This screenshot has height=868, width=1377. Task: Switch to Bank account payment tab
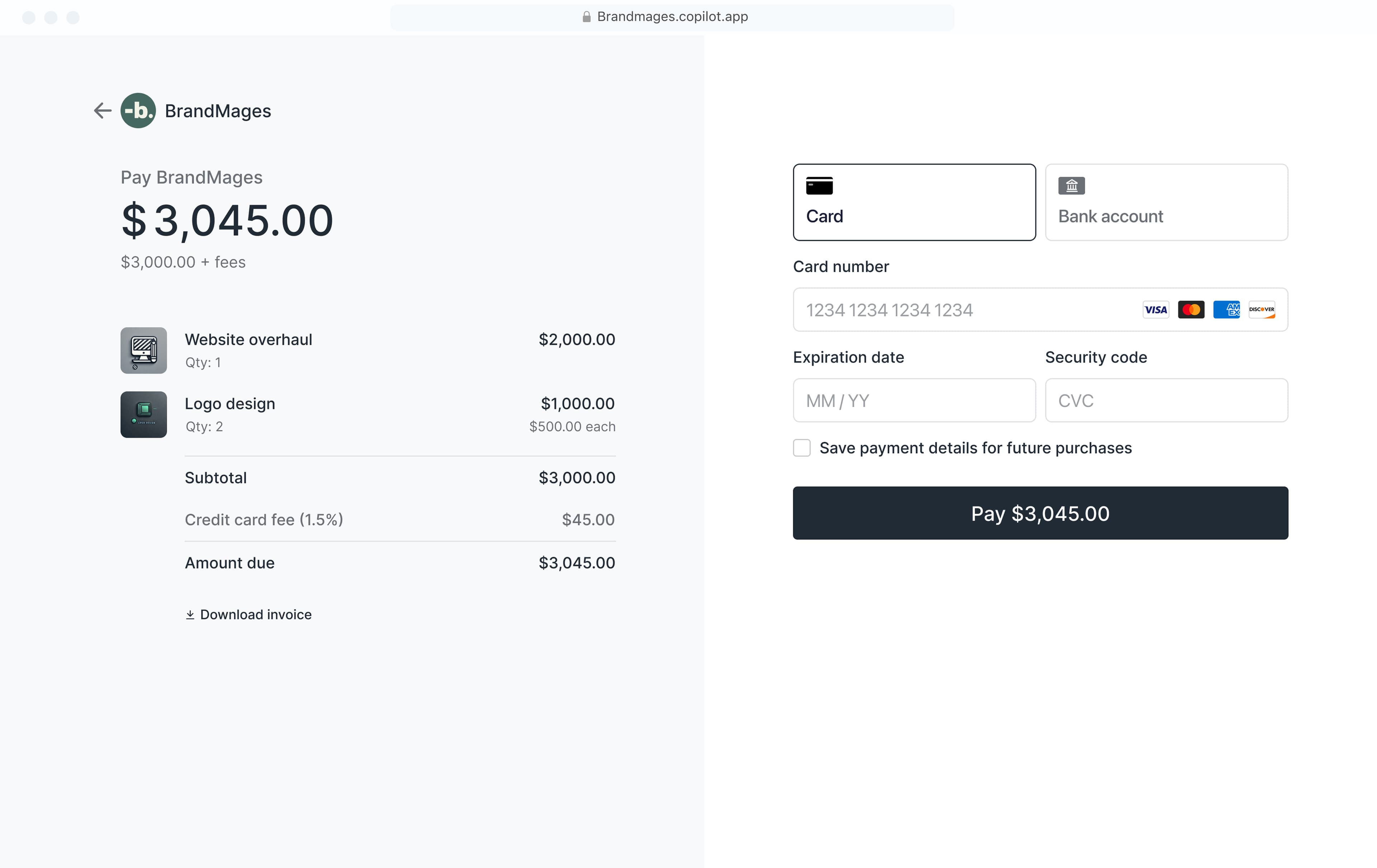(1166, 203)
